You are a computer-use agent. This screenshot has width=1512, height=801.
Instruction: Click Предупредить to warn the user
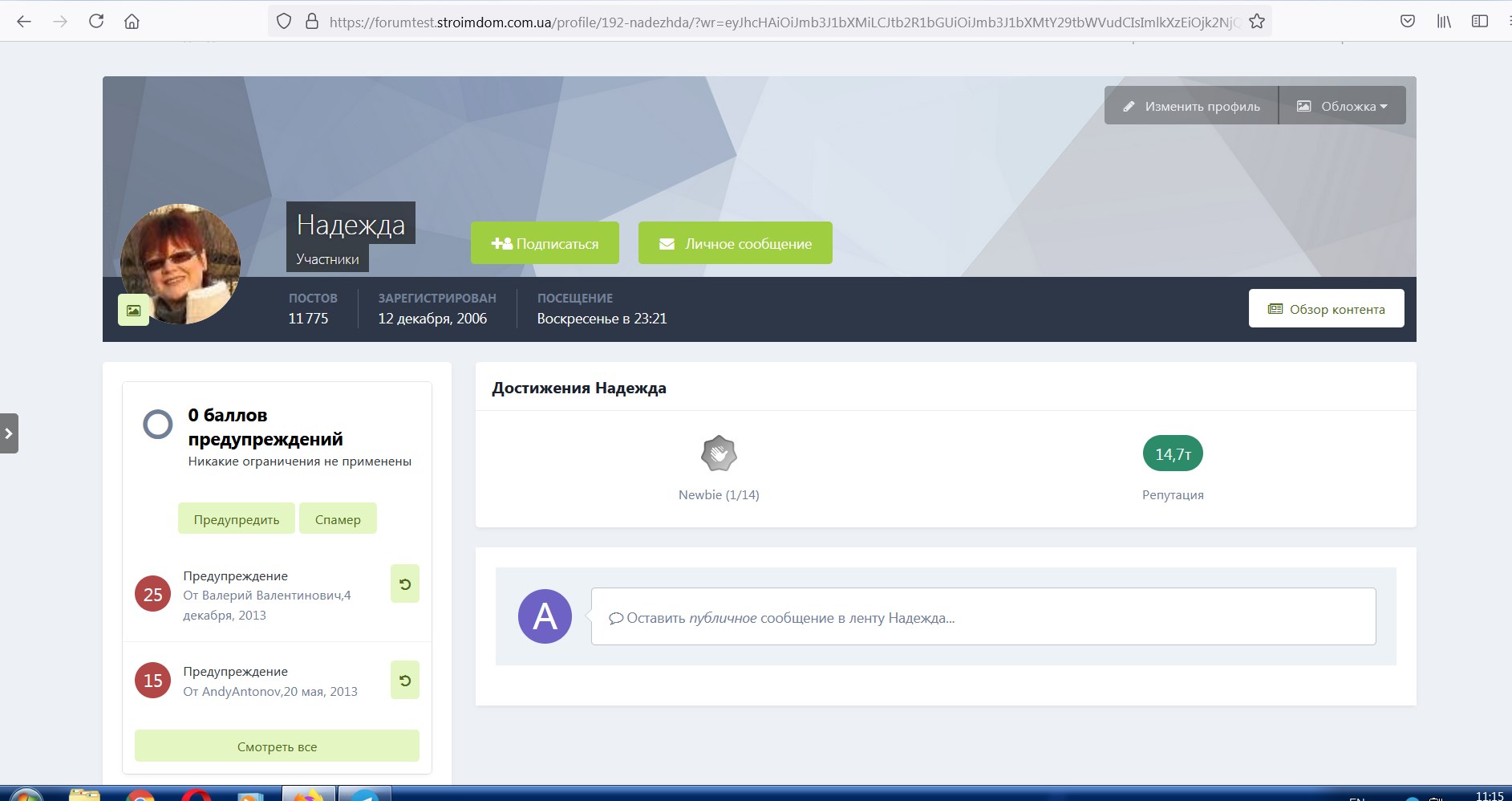click(237, 519)
